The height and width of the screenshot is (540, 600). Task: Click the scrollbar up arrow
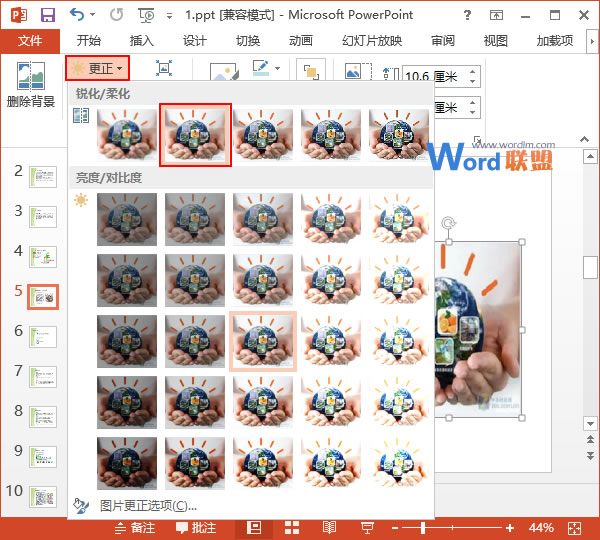pyautogui.click(x=590, y=157)
